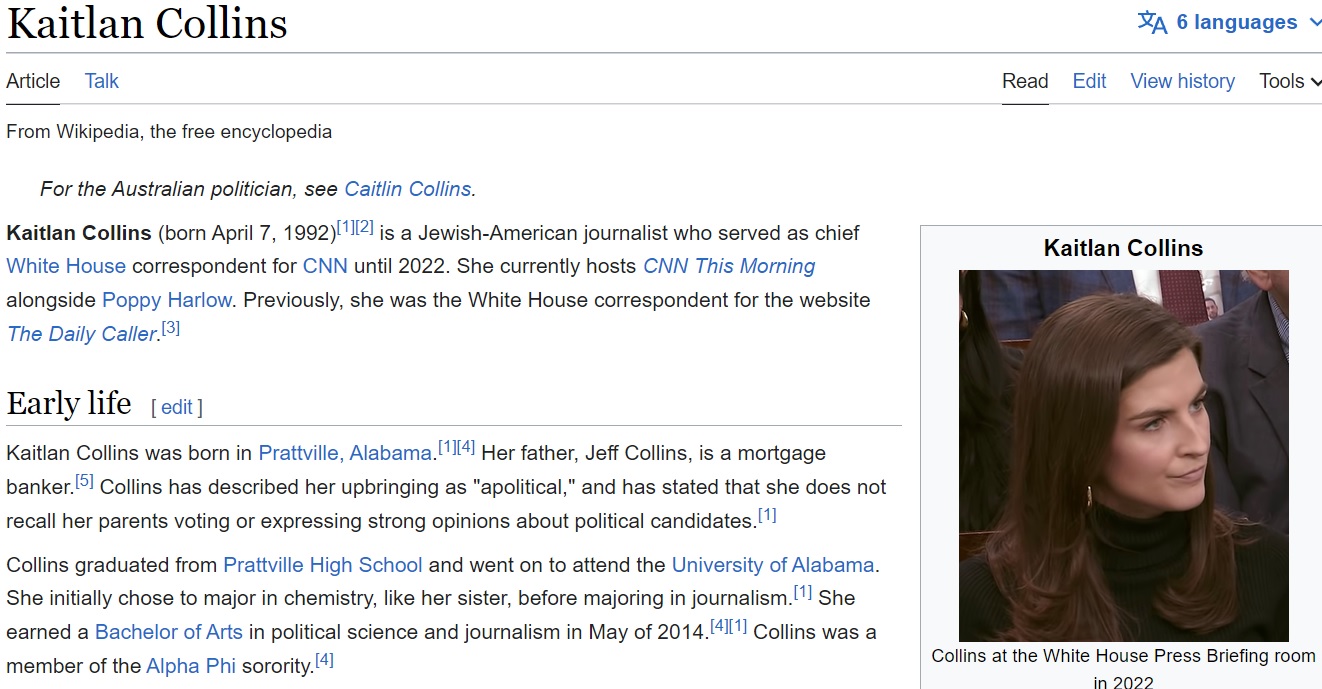Select the Read tab
Screen dimensions: 1322x689
tap(1025, 81)
